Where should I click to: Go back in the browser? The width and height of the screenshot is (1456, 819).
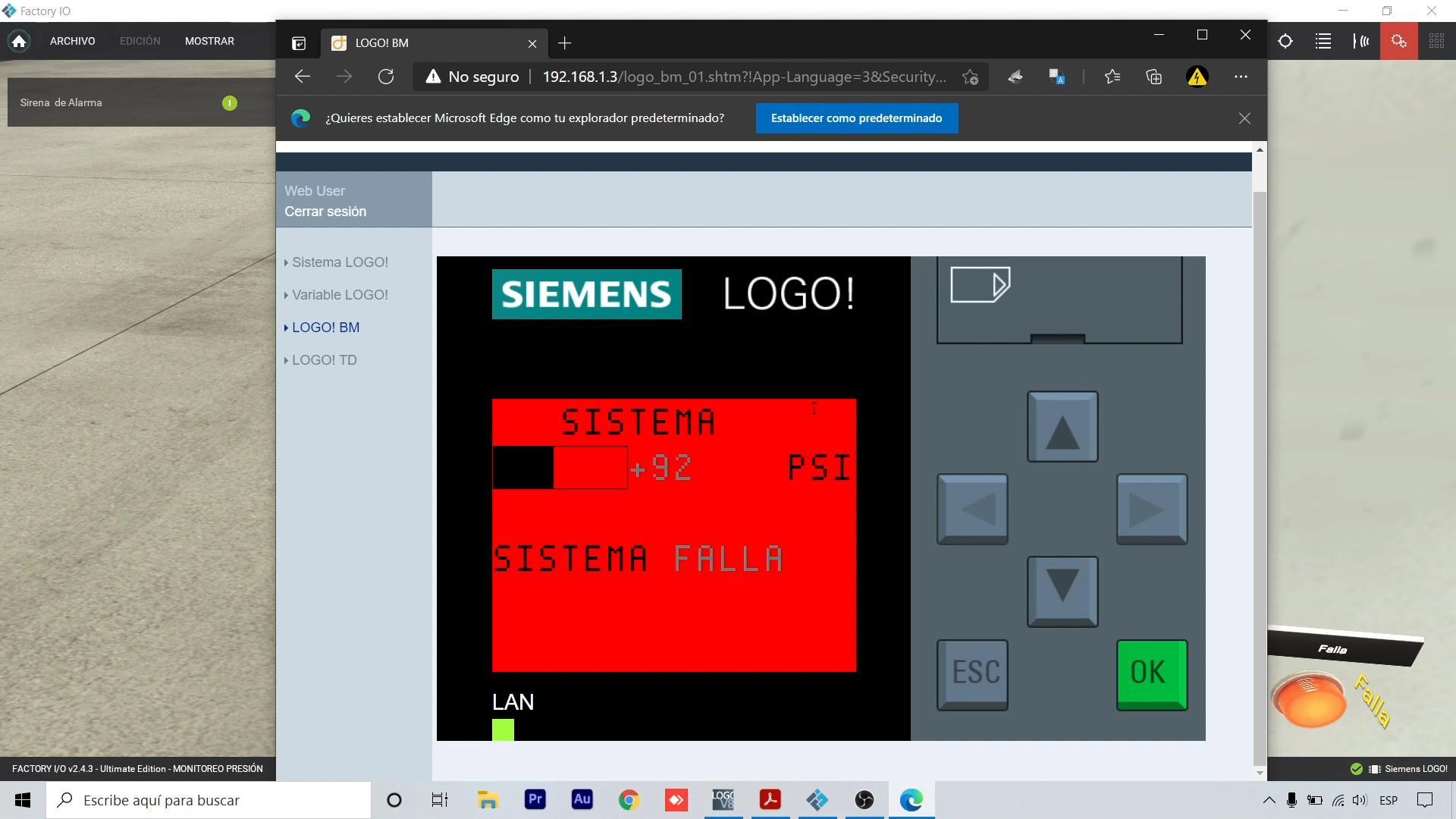[303, 77]
